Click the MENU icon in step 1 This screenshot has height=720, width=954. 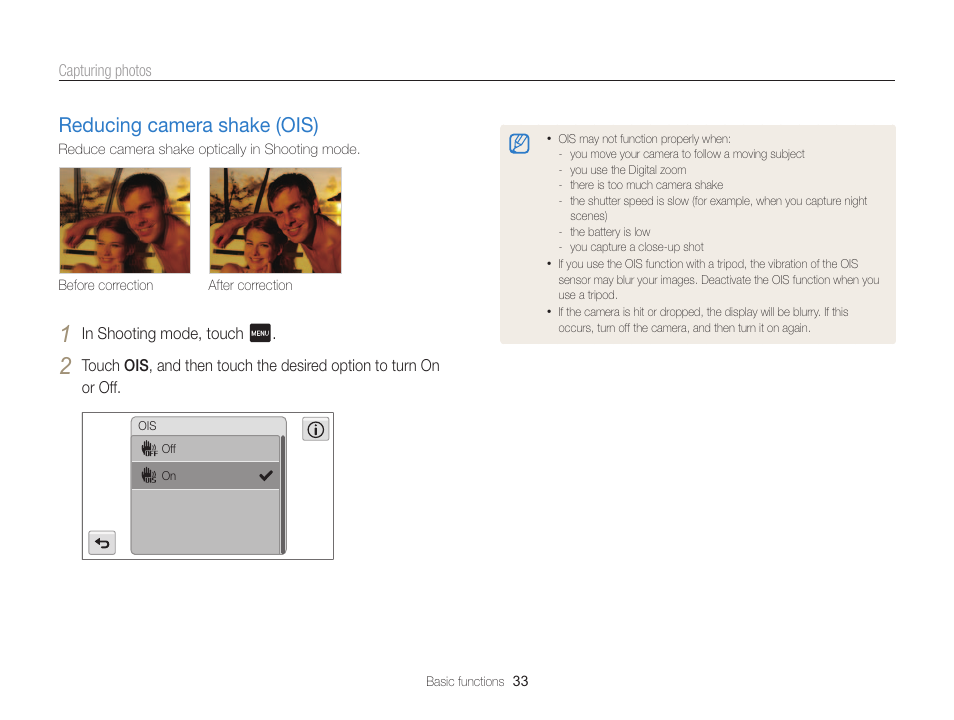260,333
